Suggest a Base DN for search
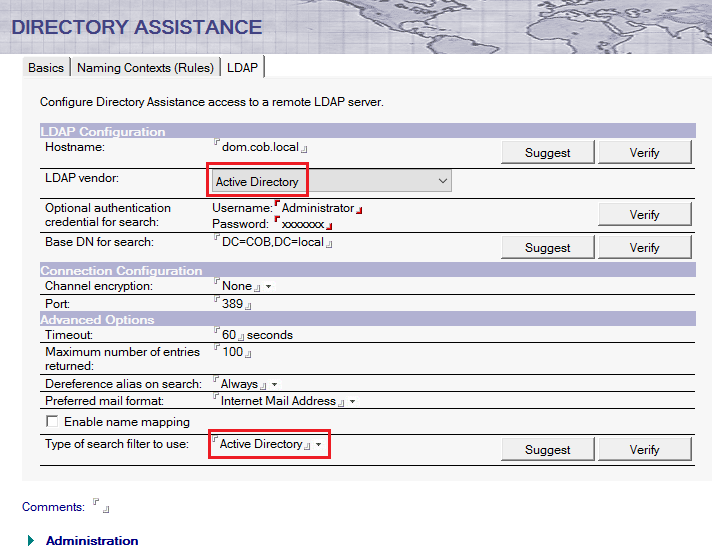Viewport: 712px width, 559px height. 548,247
